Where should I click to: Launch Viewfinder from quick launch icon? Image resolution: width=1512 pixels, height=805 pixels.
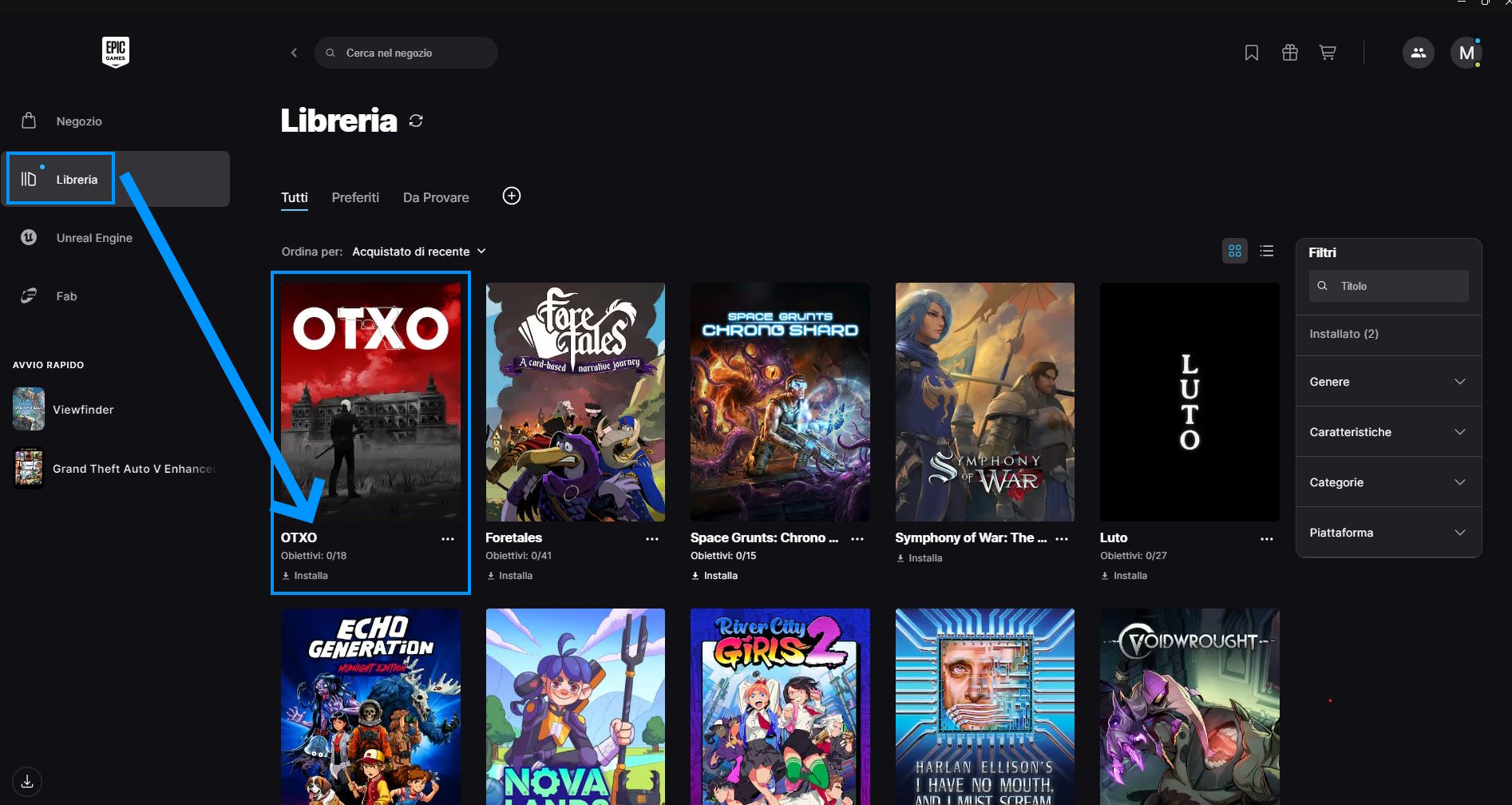pos(29,409)
